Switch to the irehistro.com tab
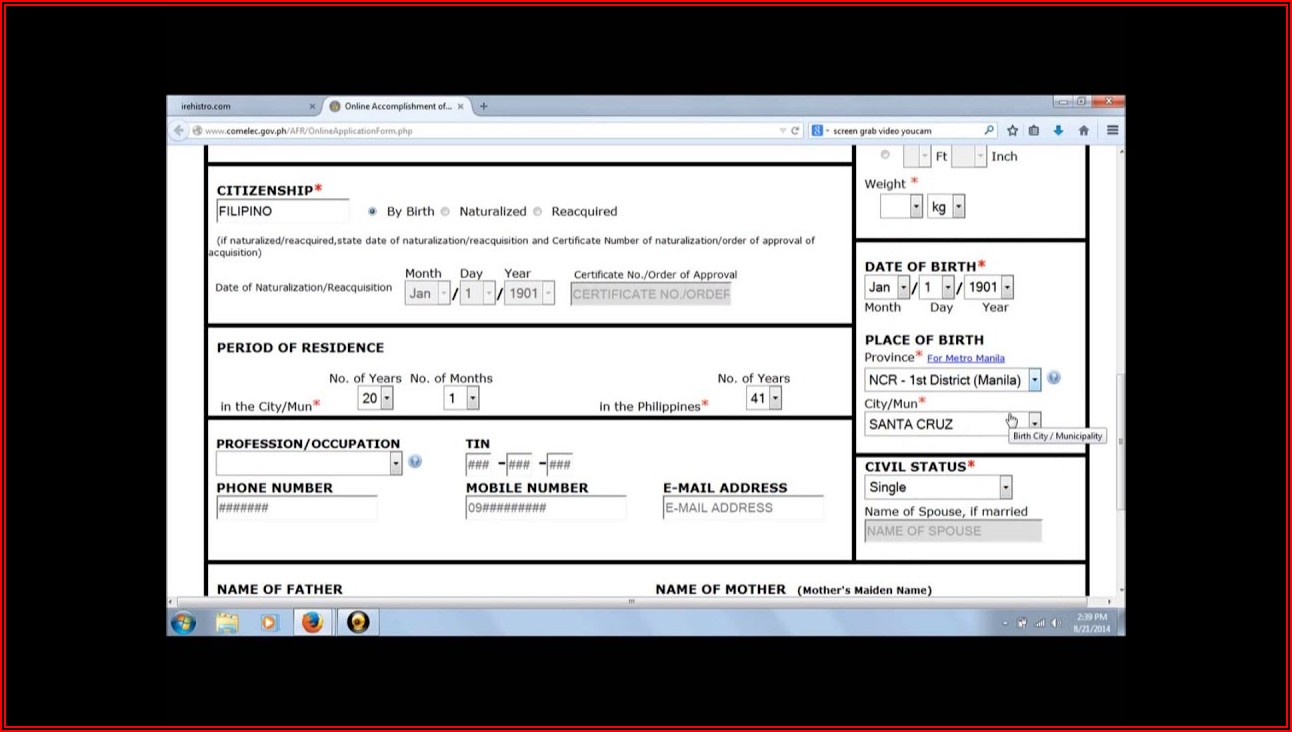The width and height of the screenshot is (1292, 732). pyautogui.click(x=240, y=106)
